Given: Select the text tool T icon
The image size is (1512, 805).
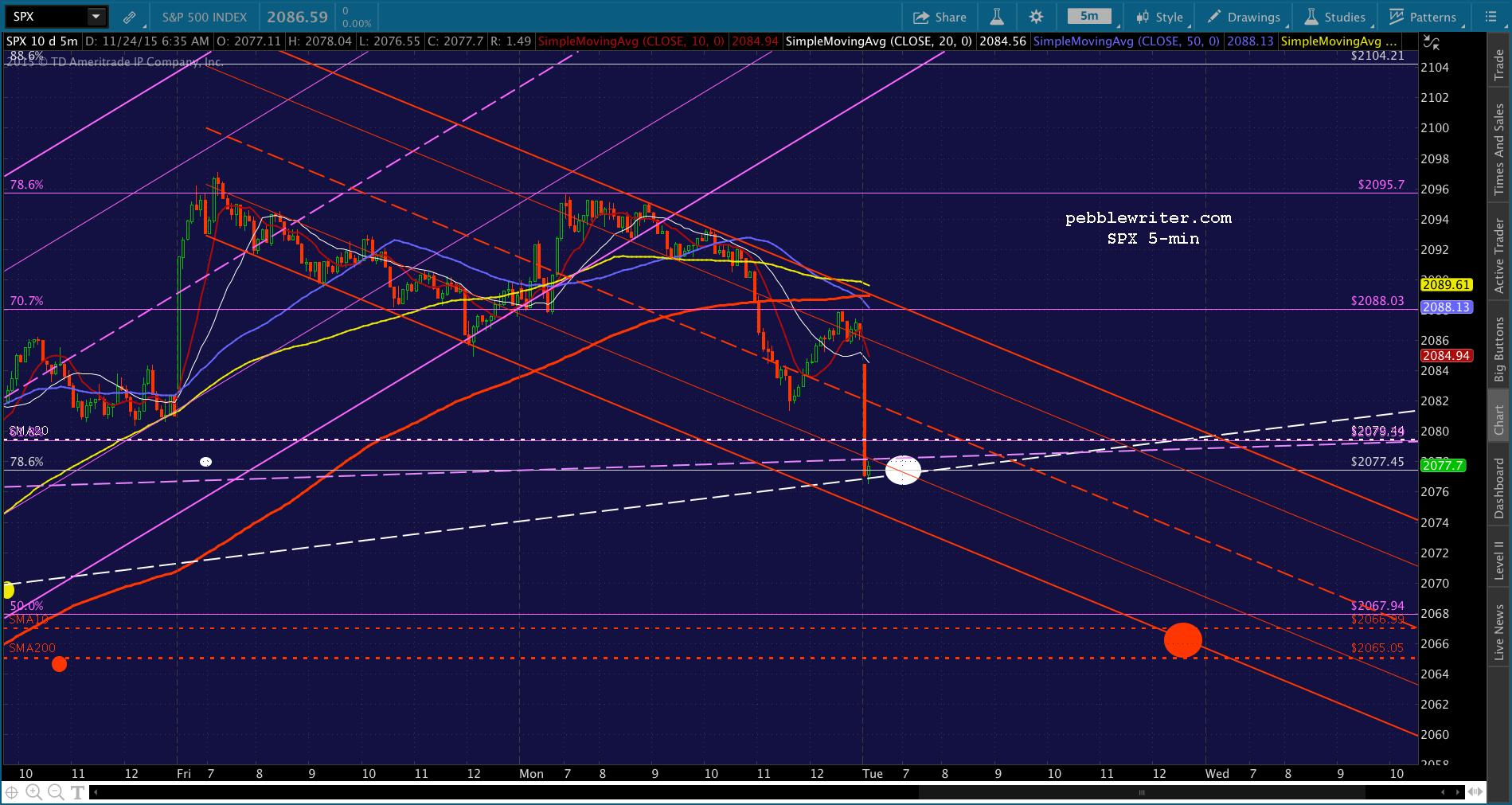Looking at the screenshot, I should coord(77,792).
